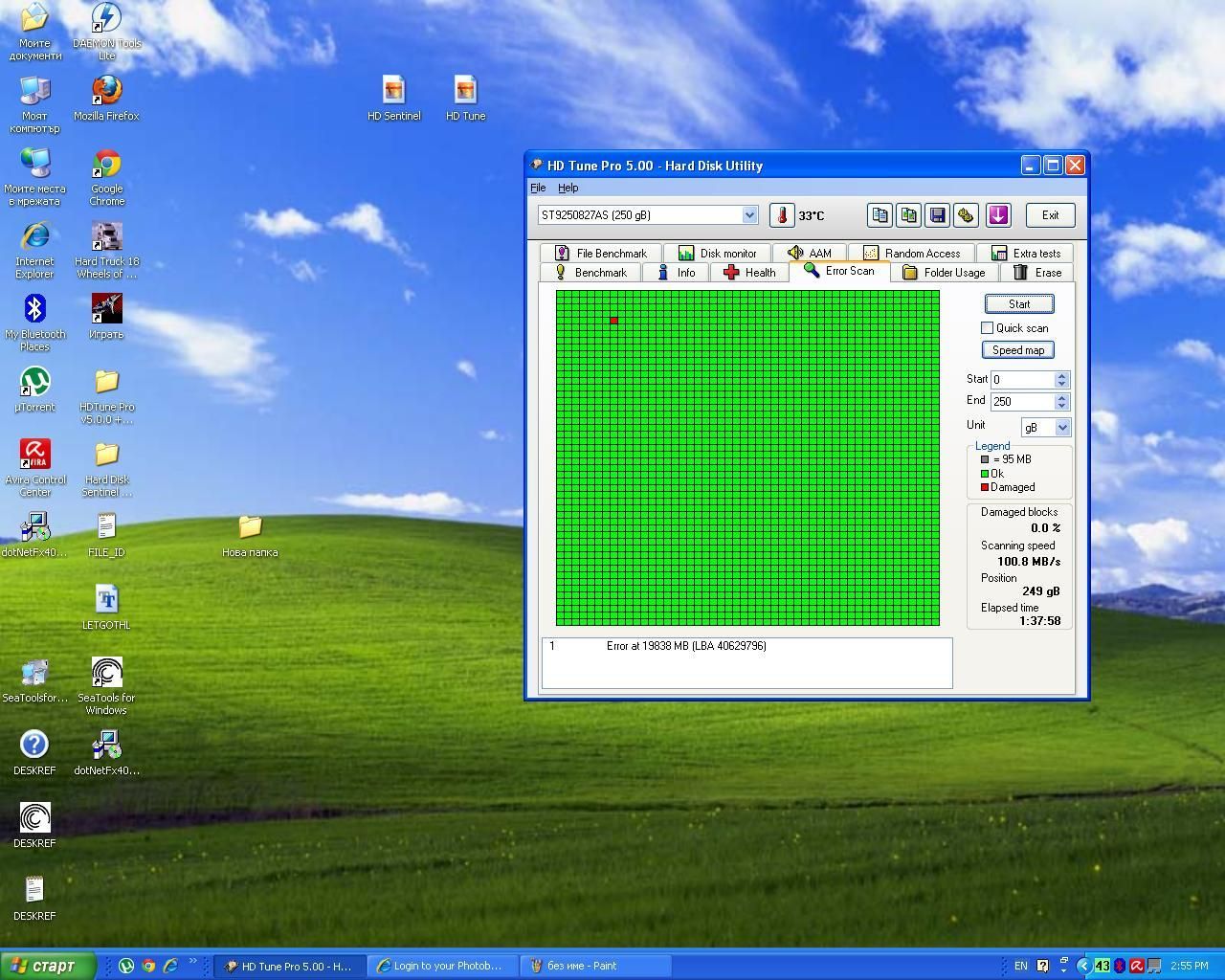The height and width of the screenshot is (980, 1225).
Task: Switch to the Disk monitor tab
Action: tap(717, 254)
